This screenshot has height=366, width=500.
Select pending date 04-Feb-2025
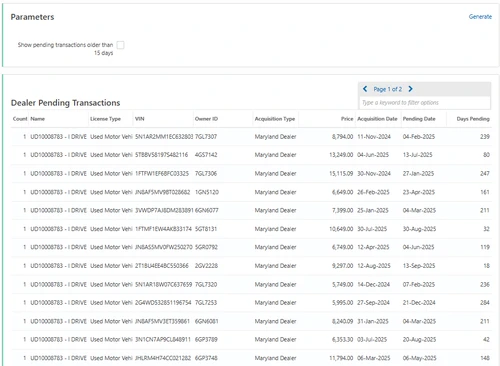(419, 137)
